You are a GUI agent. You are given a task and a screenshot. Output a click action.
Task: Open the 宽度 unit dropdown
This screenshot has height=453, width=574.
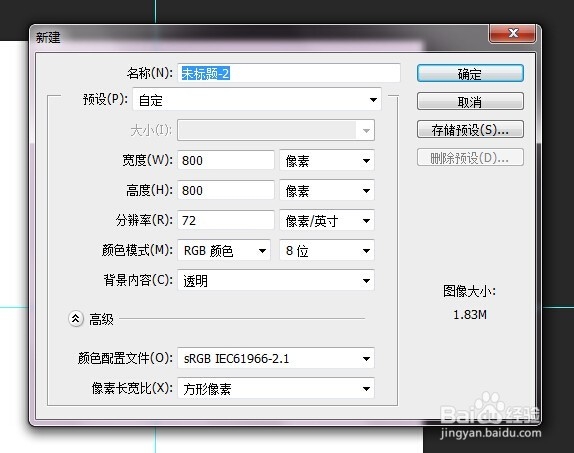point(327,160)
